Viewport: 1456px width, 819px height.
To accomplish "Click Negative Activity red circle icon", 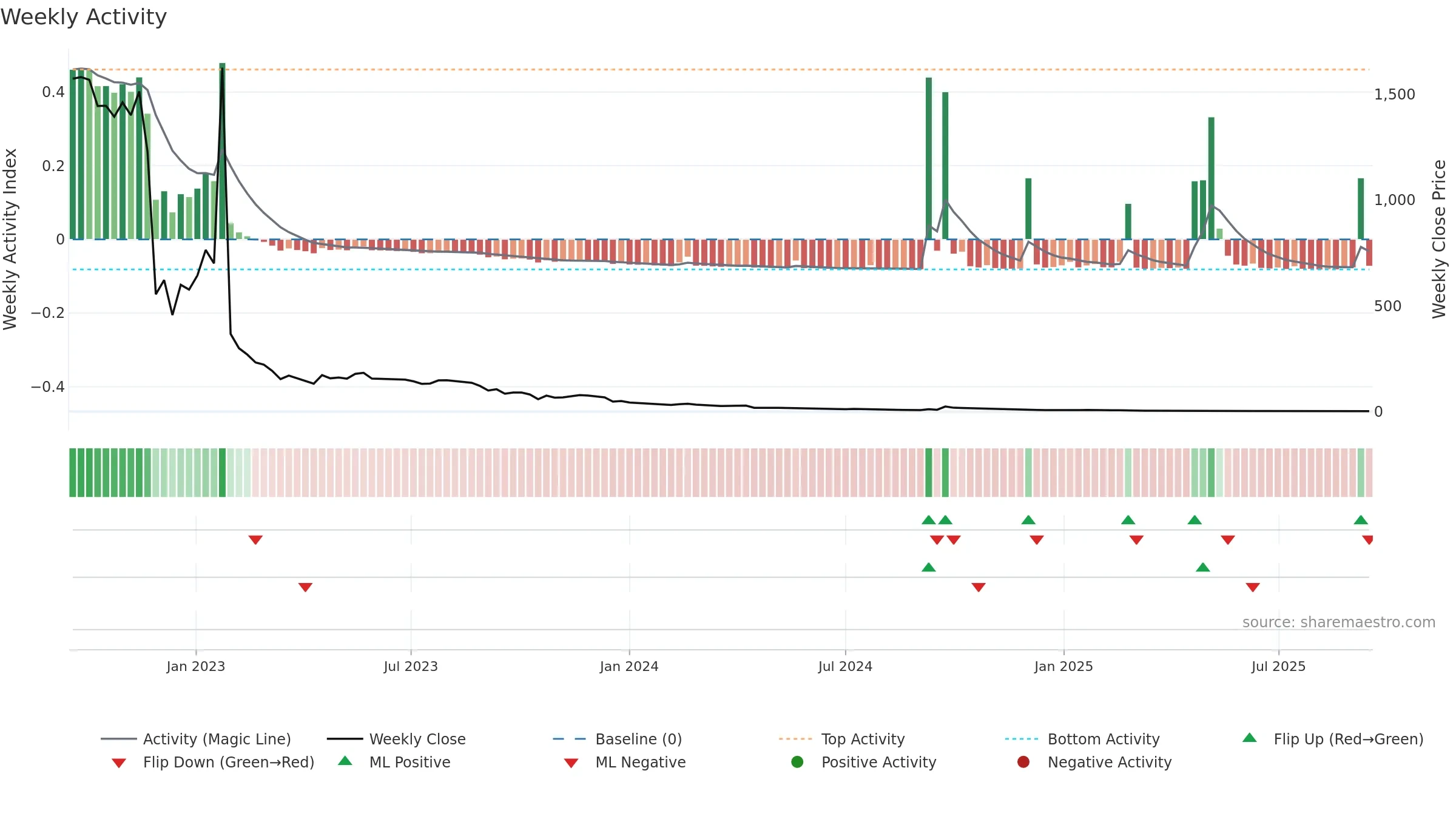I will pyautogui.click(x=1023, y=762).
